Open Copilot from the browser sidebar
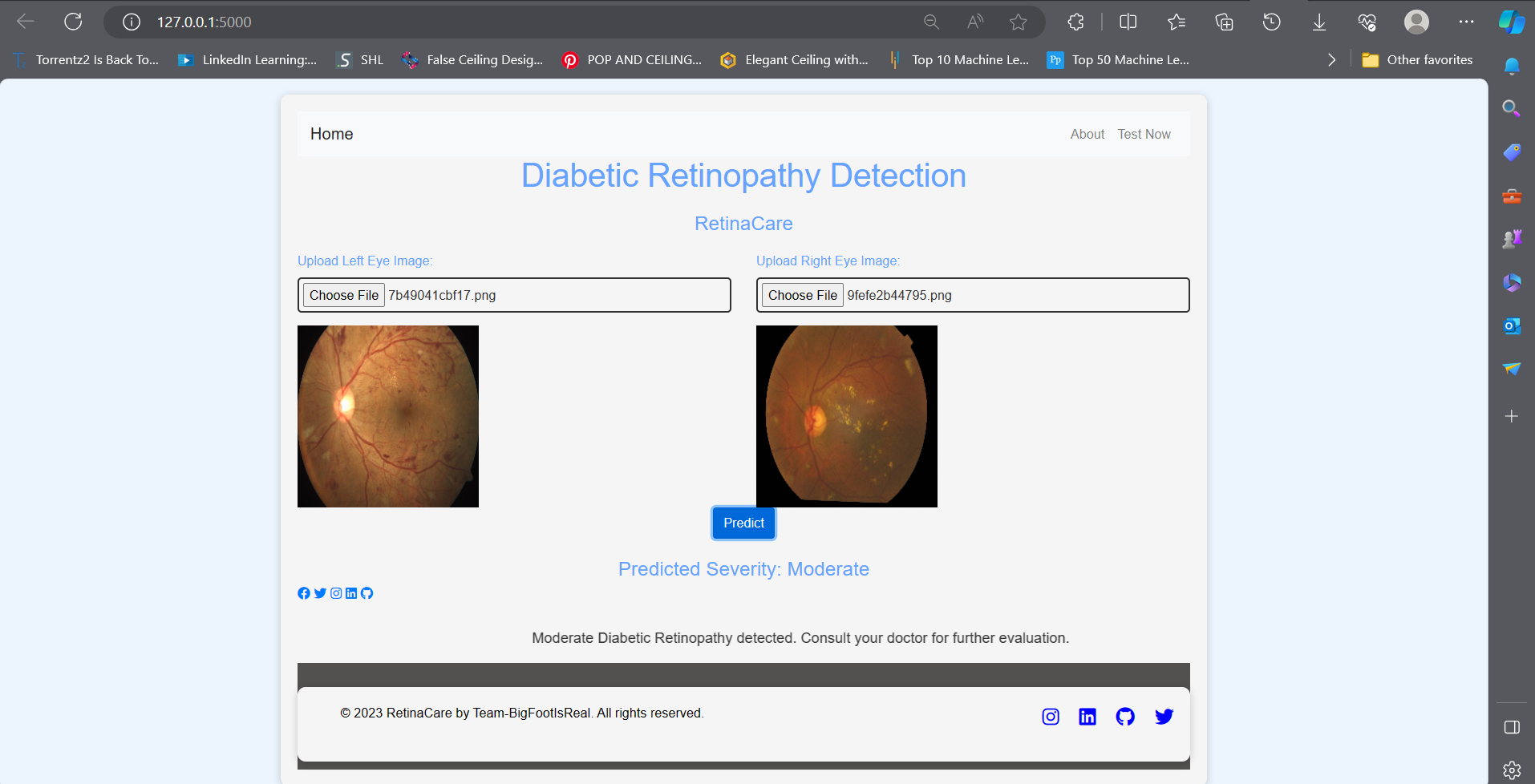The height and width of the screenshot is (784, 1535). [1511, 22]
